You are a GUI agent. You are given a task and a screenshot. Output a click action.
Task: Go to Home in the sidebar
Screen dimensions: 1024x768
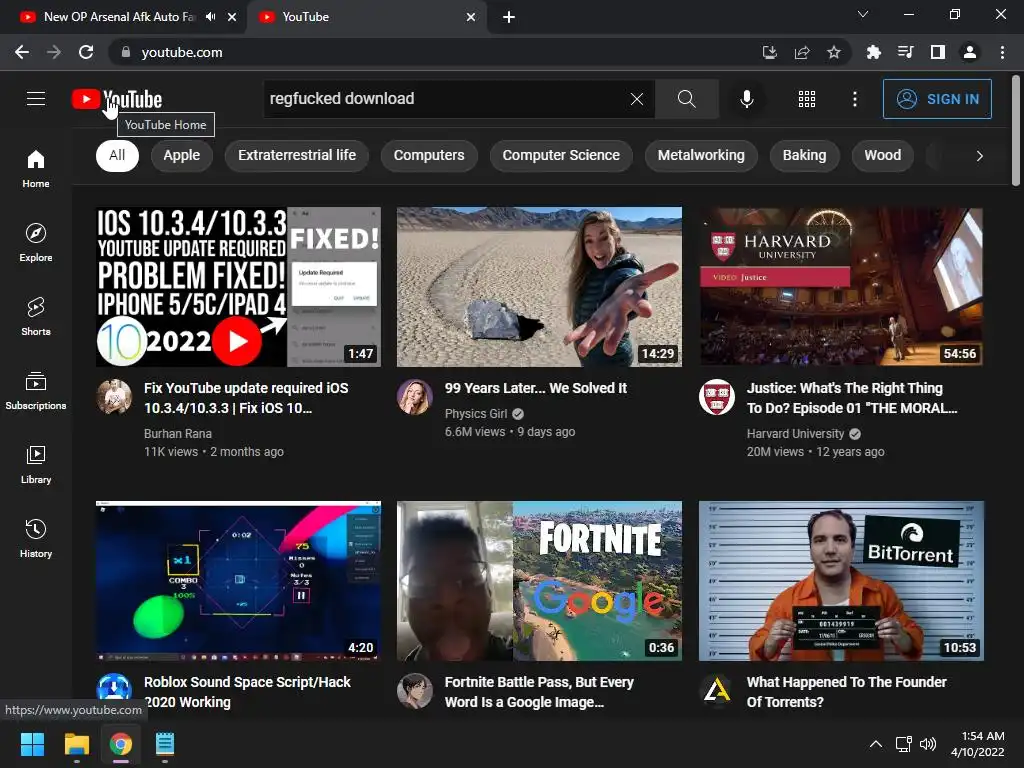(x=36, y=169)
